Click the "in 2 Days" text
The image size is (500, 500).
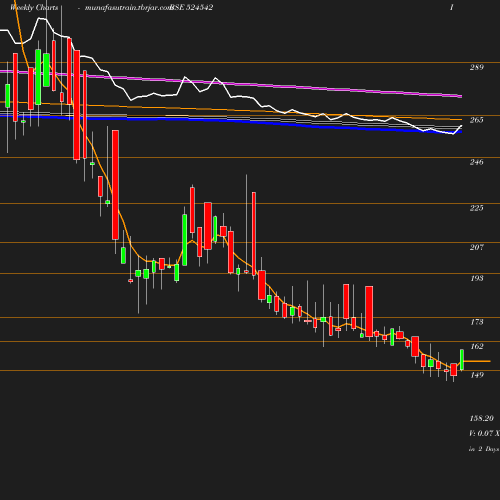click(484, 449)
